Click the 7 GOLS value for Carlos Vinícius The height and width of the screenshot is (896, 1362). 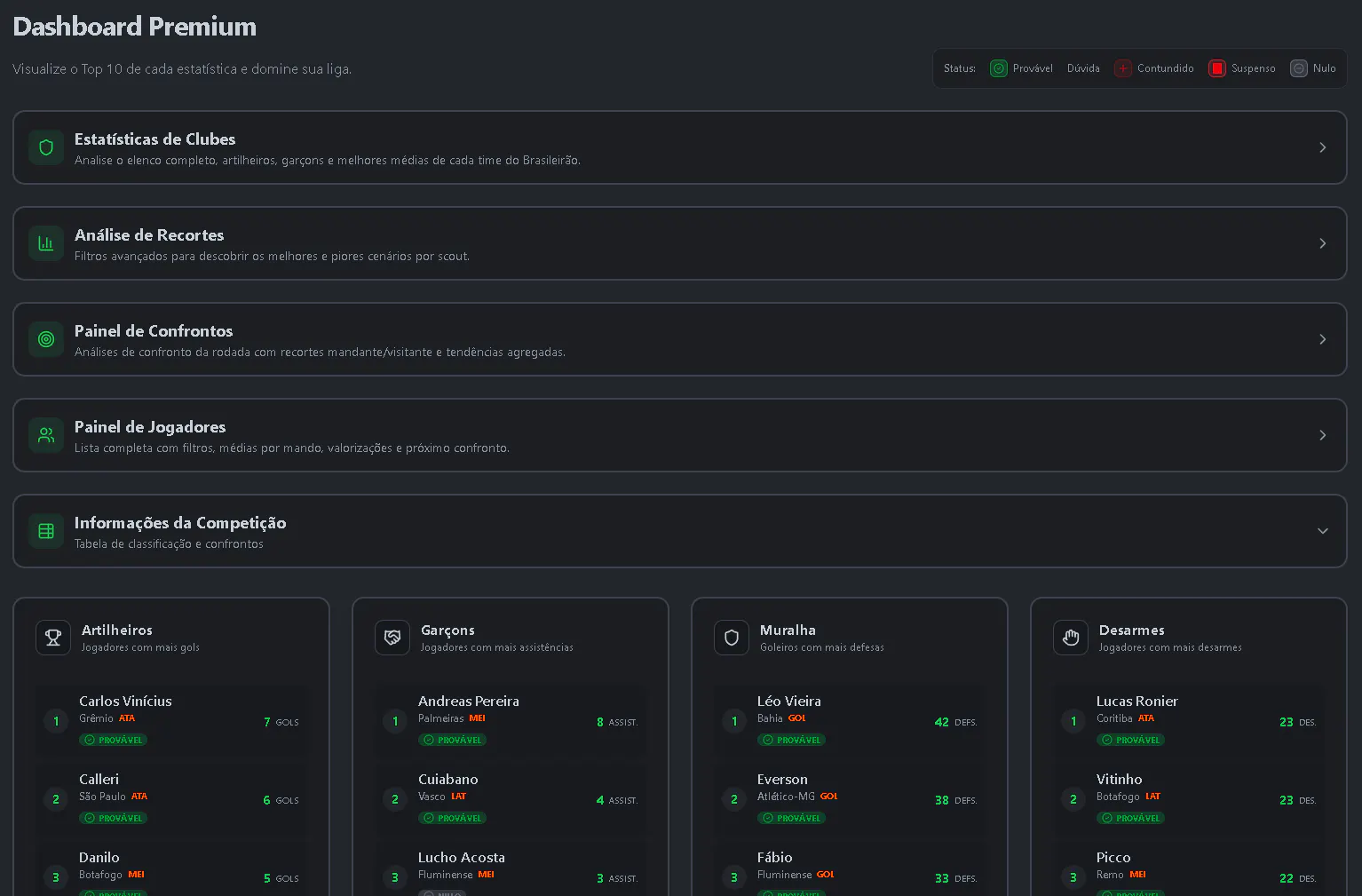point(281,722)
